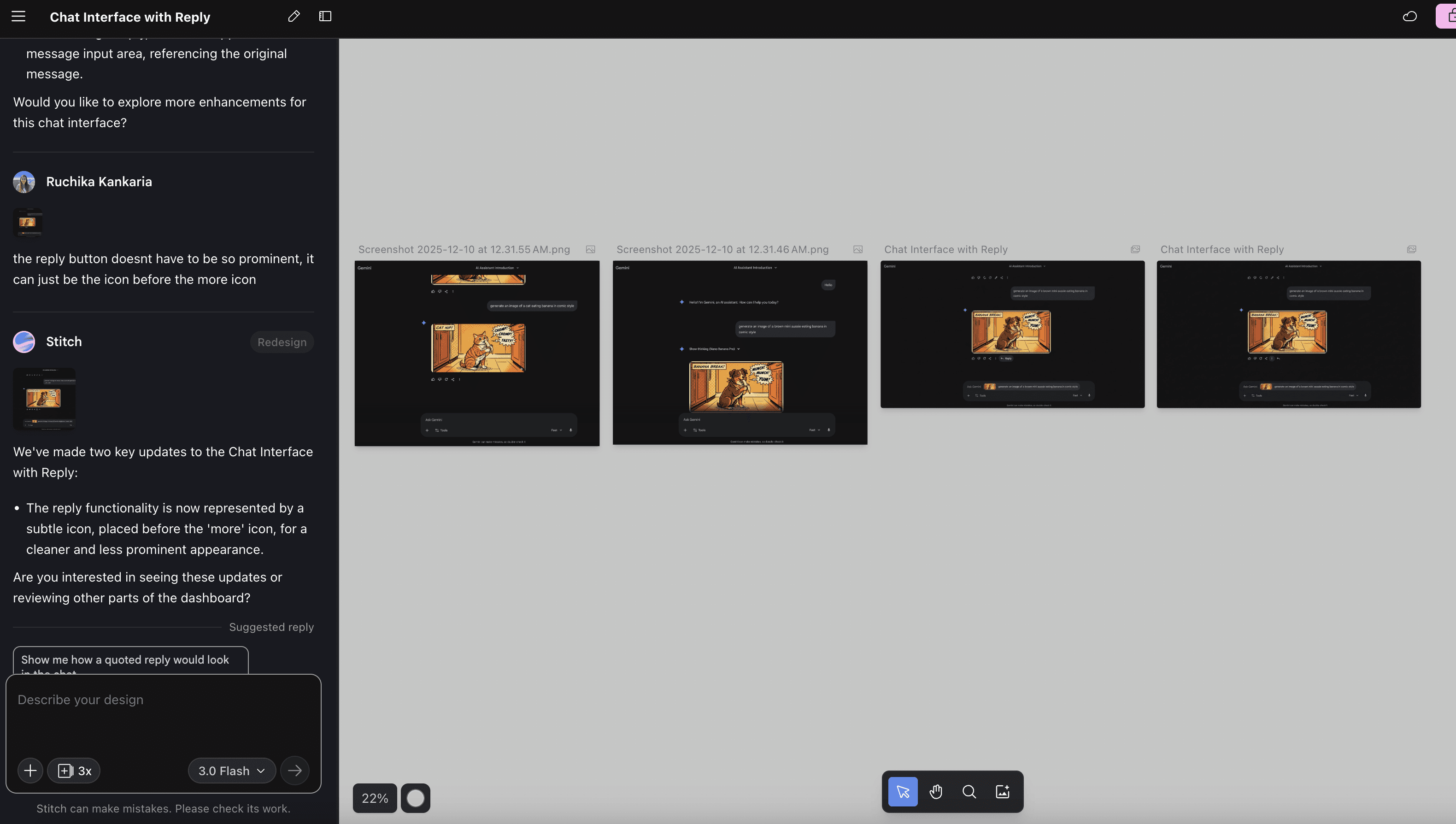
Task: Toggle the sidebar panel layout icon
Action: tap(325, 17)
